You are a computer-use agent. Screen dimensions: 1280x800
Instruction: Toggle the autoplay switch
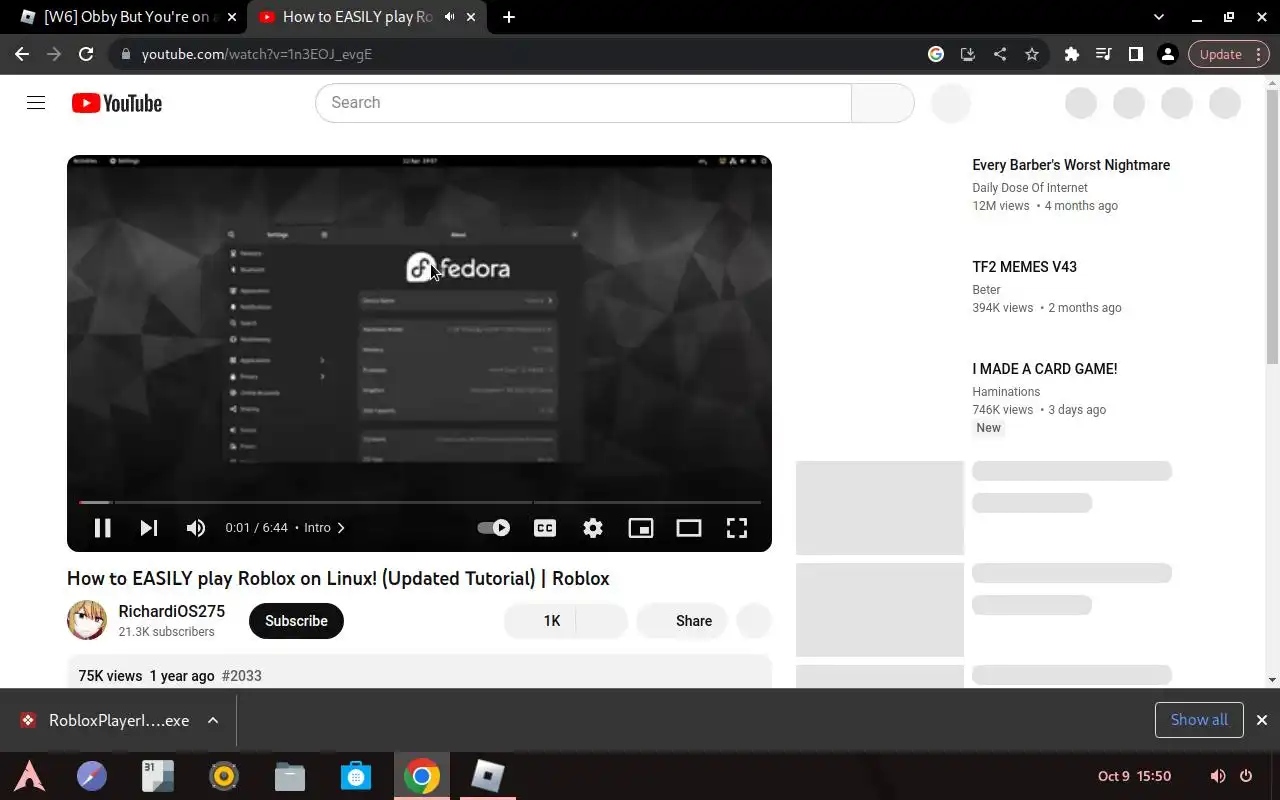coord(493,528)
